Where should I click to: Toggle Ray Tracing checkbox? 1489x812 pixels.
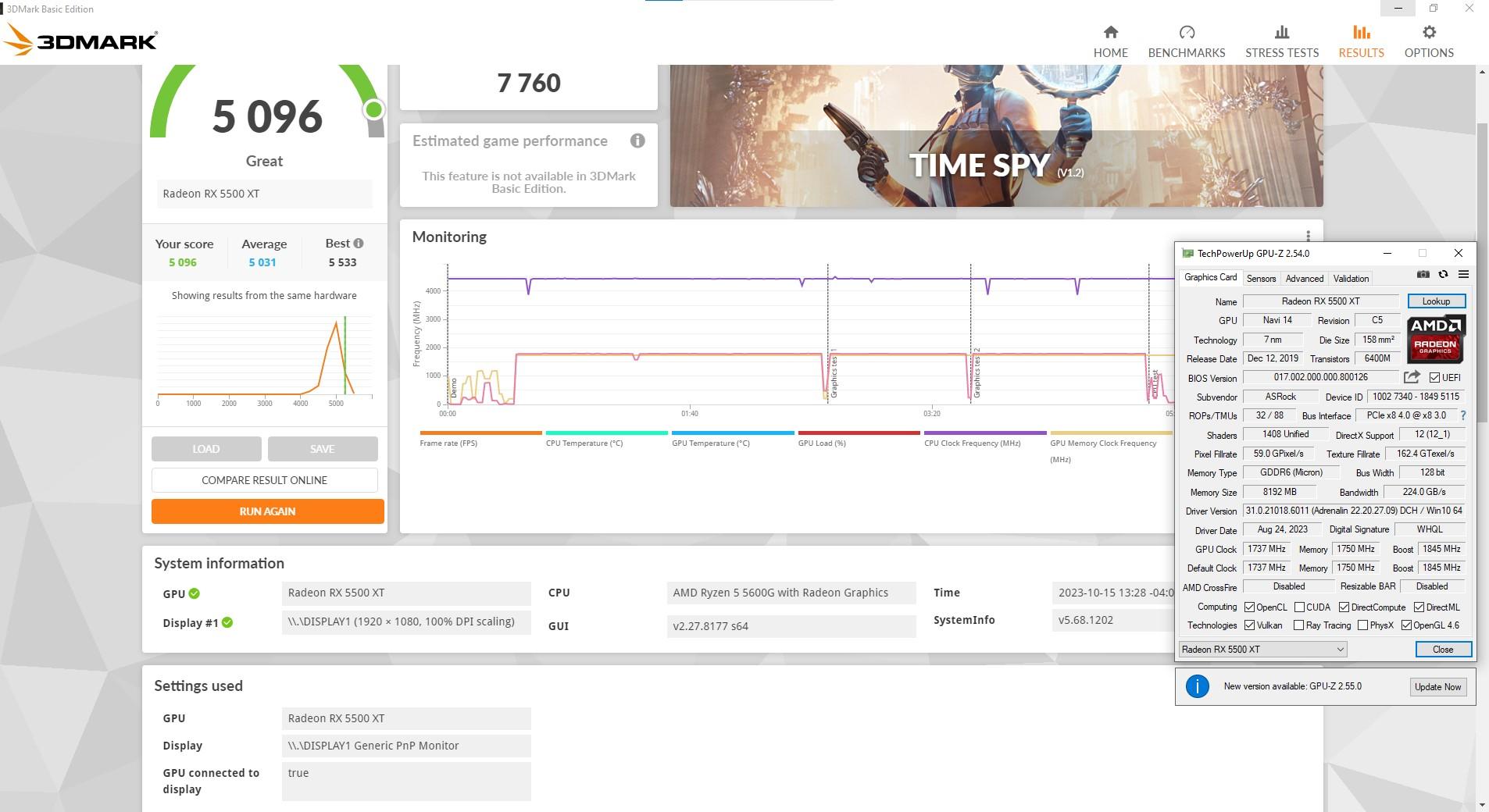1298,625
